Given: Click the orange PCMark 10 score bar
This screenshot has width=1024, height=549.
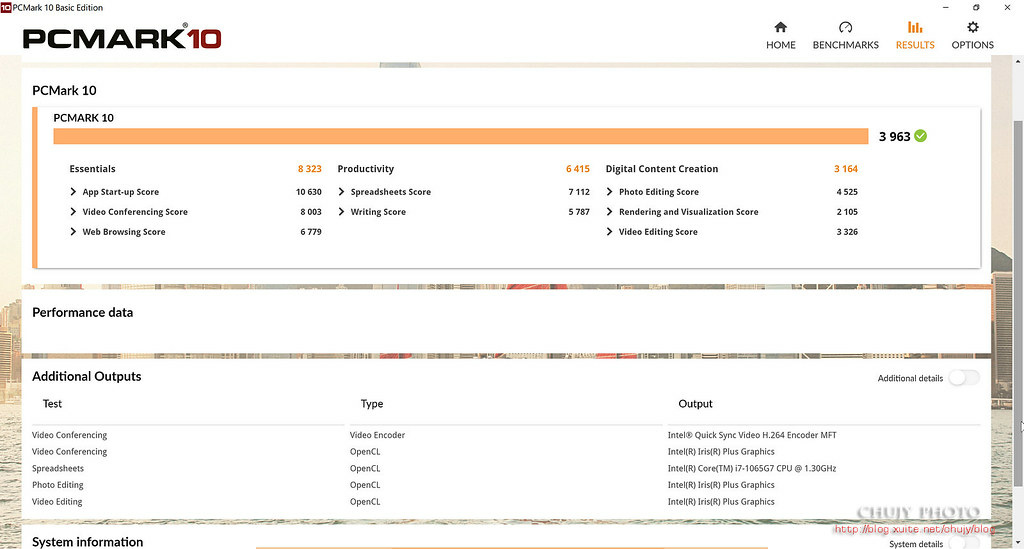Looking at the screenshot, I should 460,136.
